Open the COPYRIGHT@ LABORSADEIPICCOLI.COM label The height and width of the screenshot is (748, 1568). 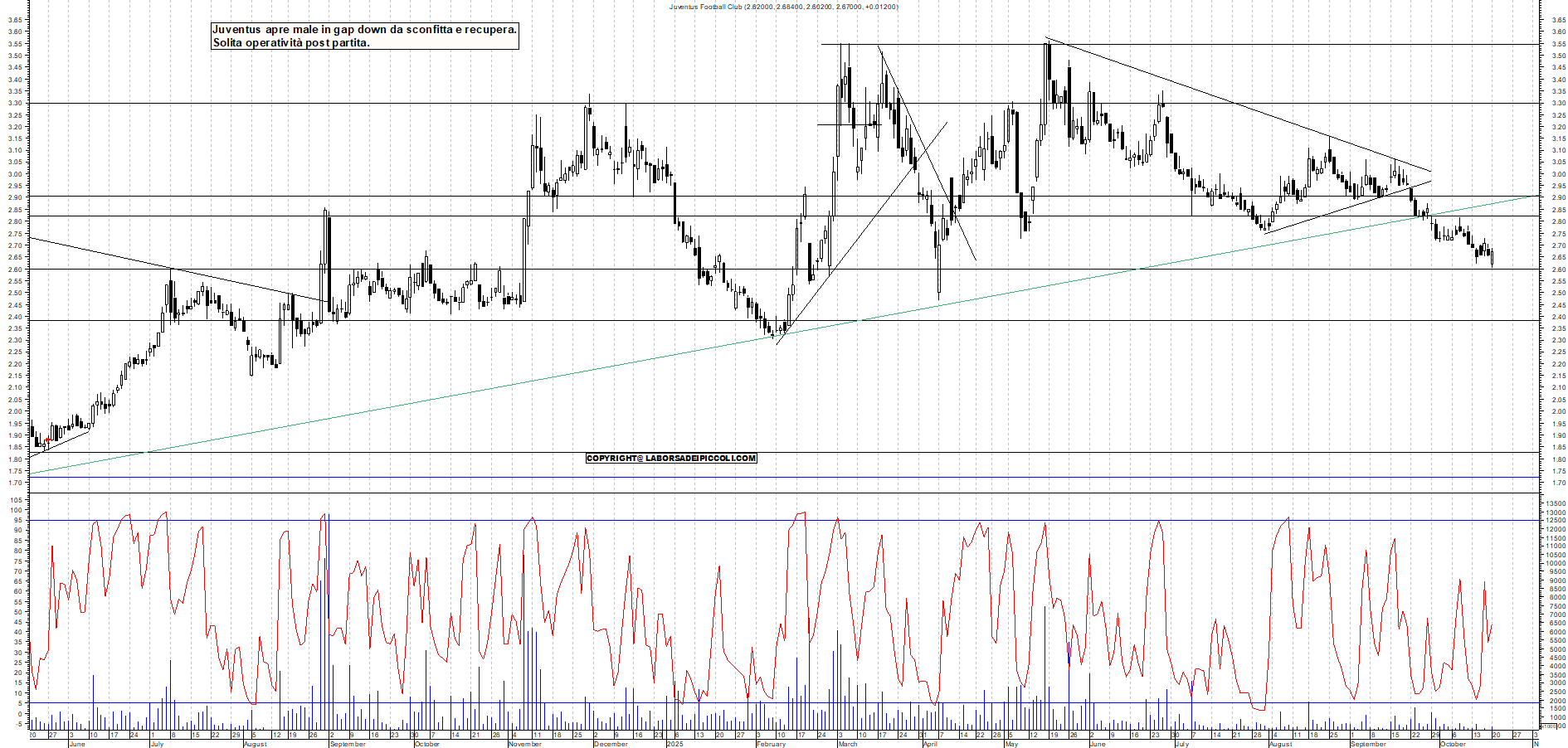[x=671, y=458]
